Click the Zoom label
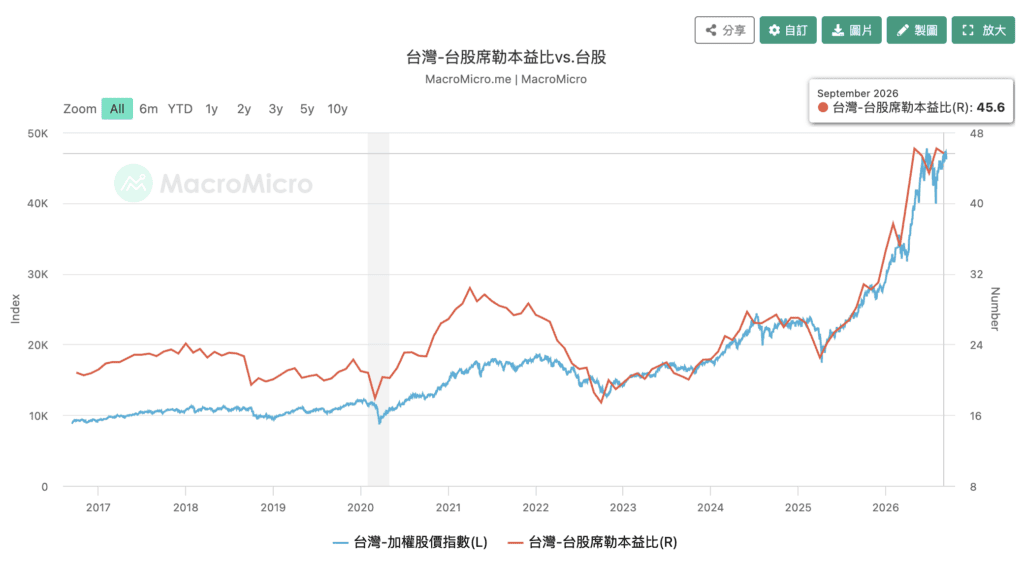 [x=80, y=108]
